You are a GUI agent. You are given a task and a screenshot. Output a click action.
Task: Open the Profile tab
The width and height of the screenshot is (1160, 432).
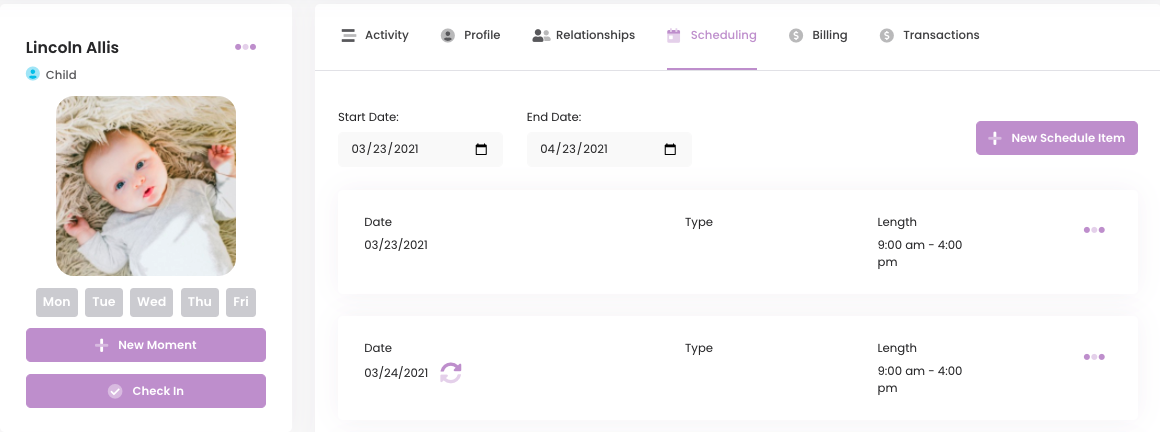(x=471, y=36)
